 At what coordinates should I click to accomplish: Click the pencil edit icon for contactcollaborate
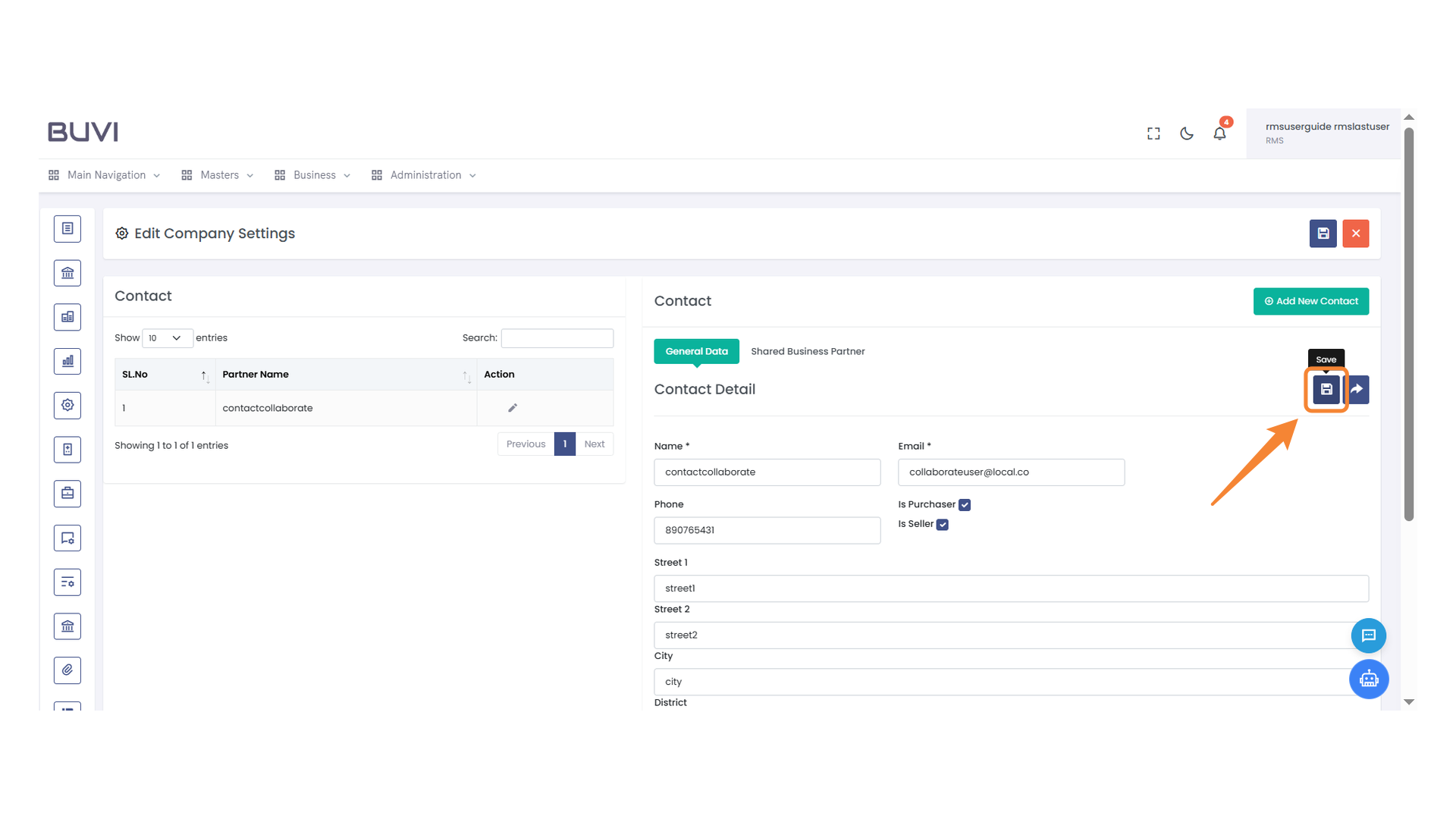tap(513, 408)
